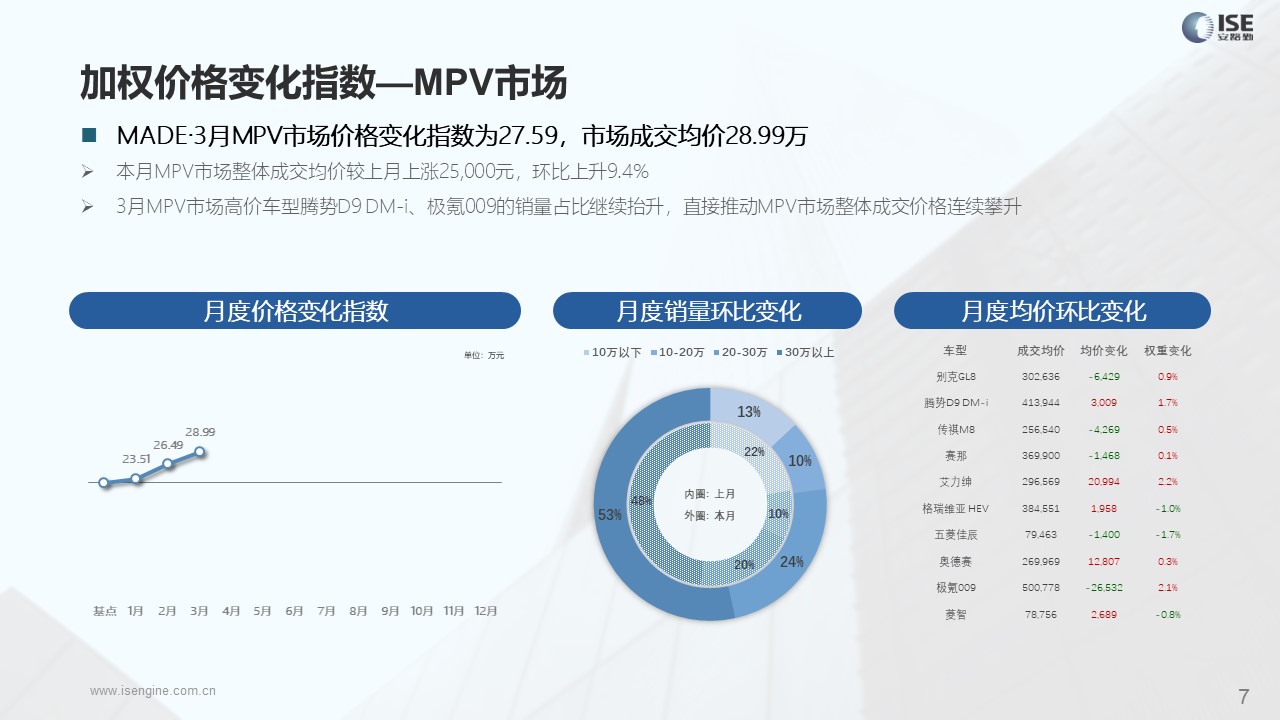The height and width of the screenshot is (720, 1280).
Task: Click the 413,944 price cell
Action: pyautogui.click(x=1041, y=403)
